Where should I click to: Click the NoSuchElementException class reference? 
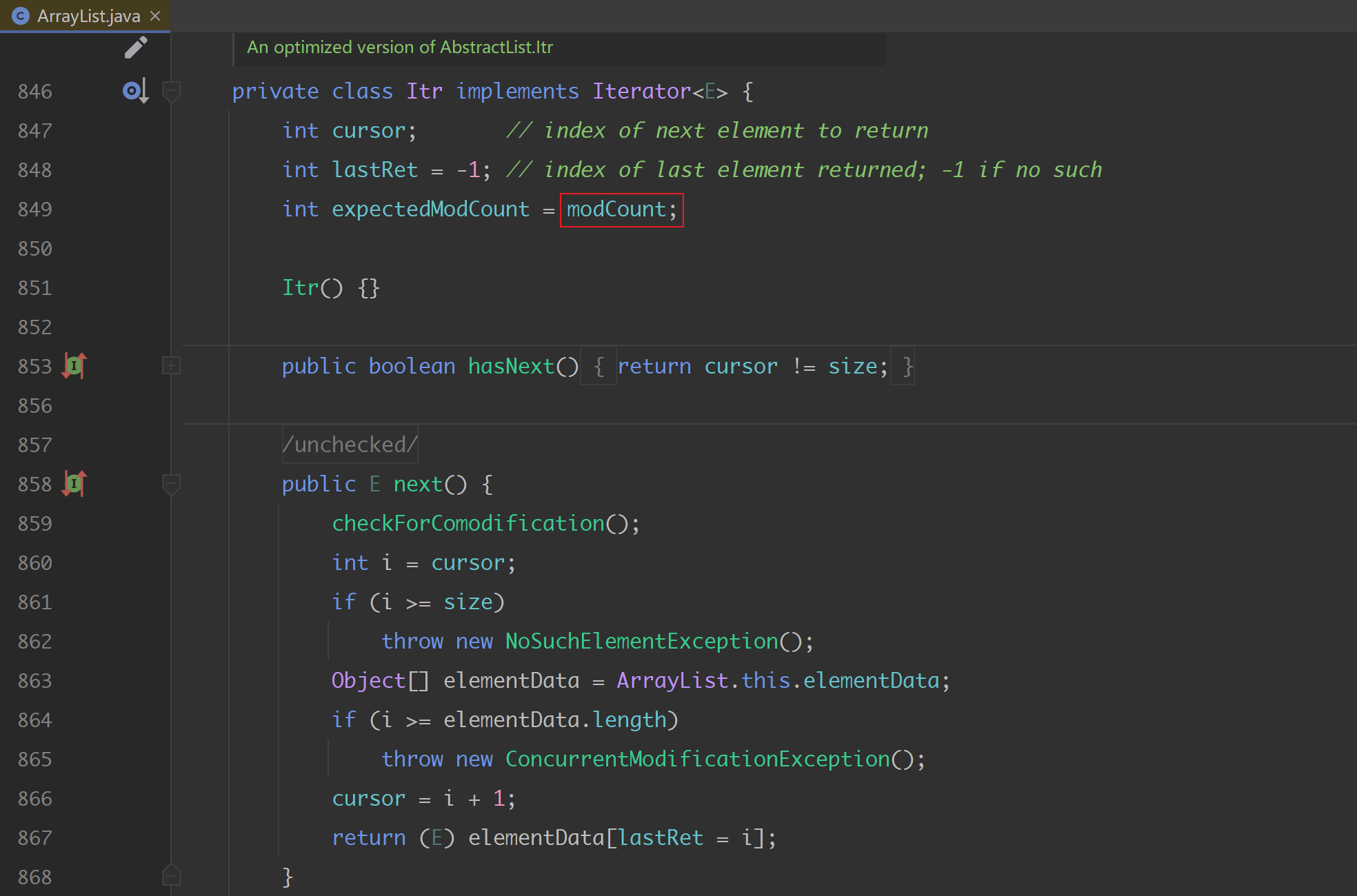[x=641, y=642]
